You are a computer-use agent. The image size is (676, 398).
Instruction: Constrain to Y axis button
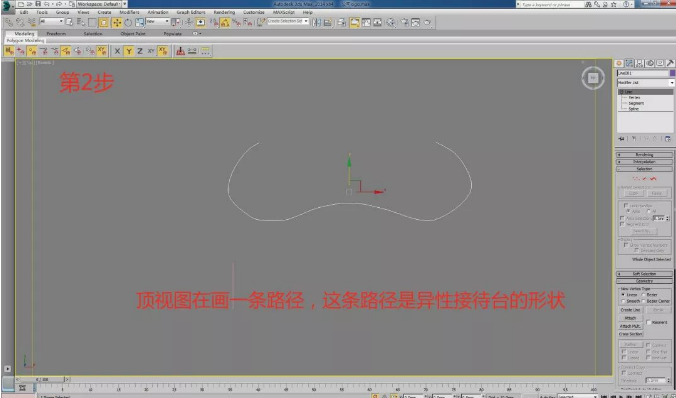pyautogui.click(x=128, y=51)
